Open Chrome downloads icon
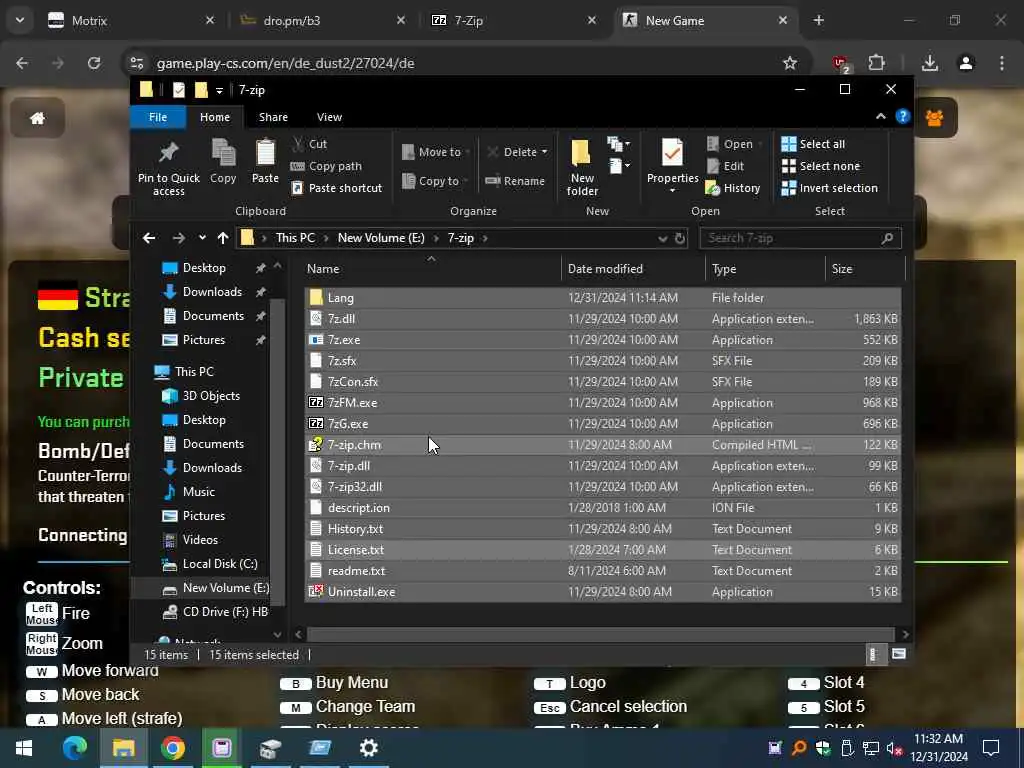 click(930, 63)
